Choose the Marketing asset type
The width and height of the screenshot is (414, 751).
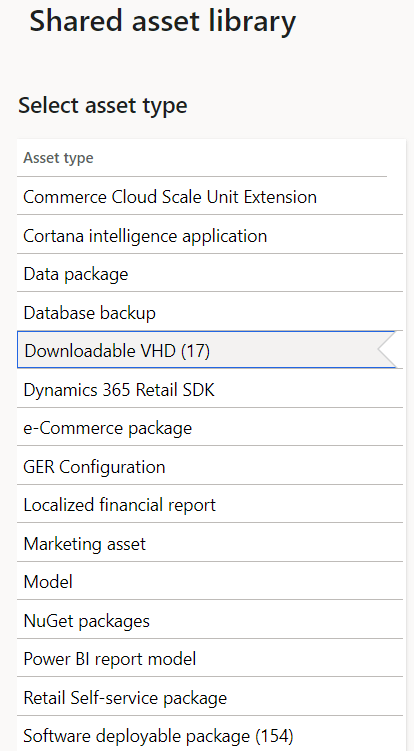point(210,544)
